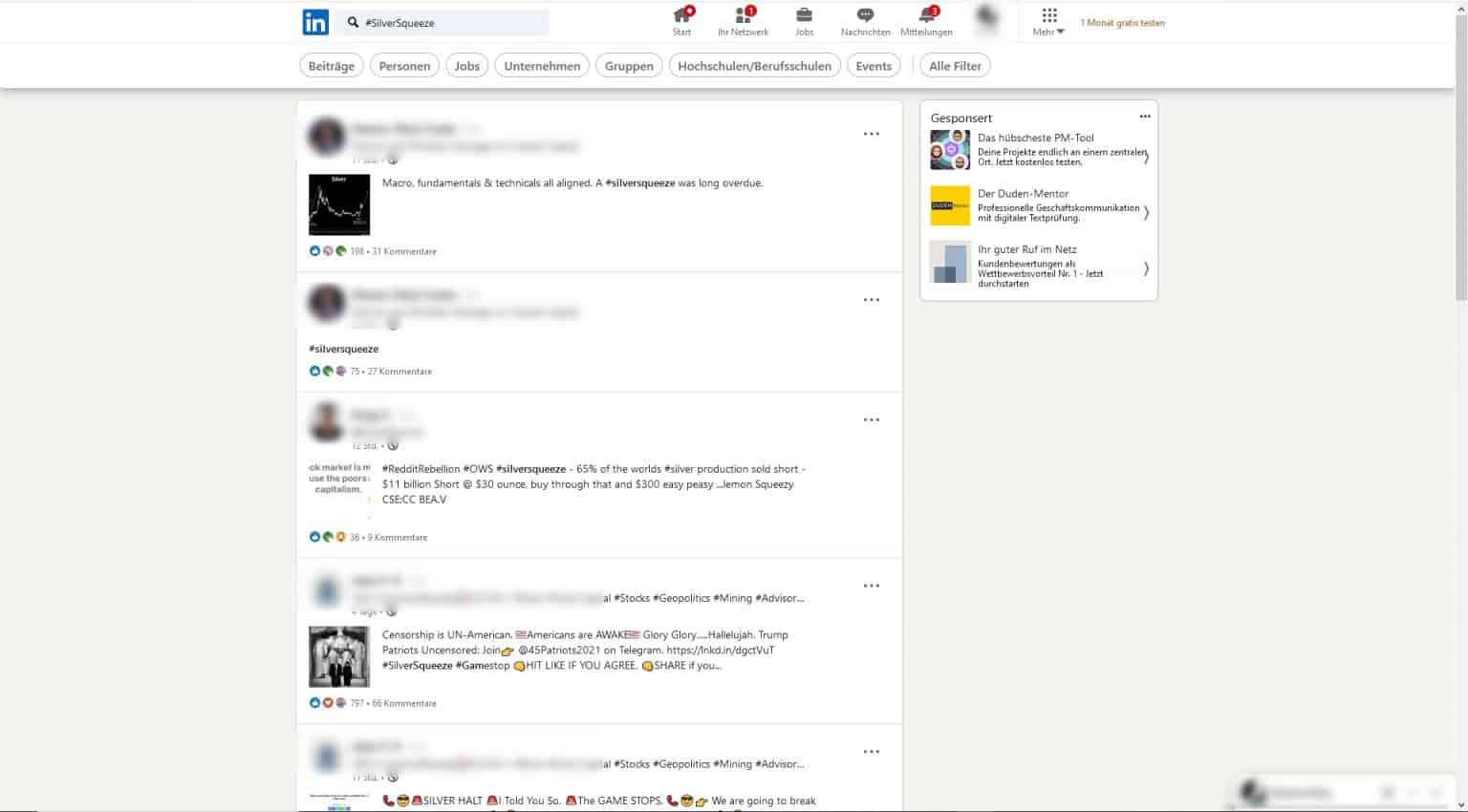Open the silver chart thumbnail

pos(339,204)
